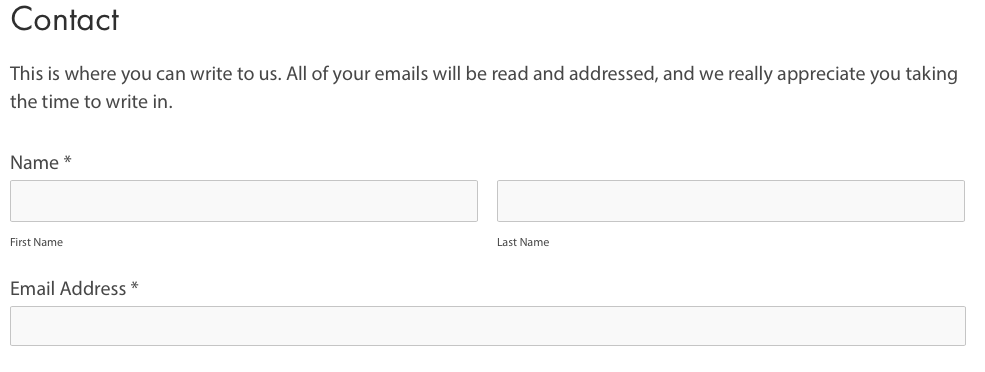Viewport: 985px width, 372px height.
Task: Click into the First Name input field
Action: click(244, 201)
